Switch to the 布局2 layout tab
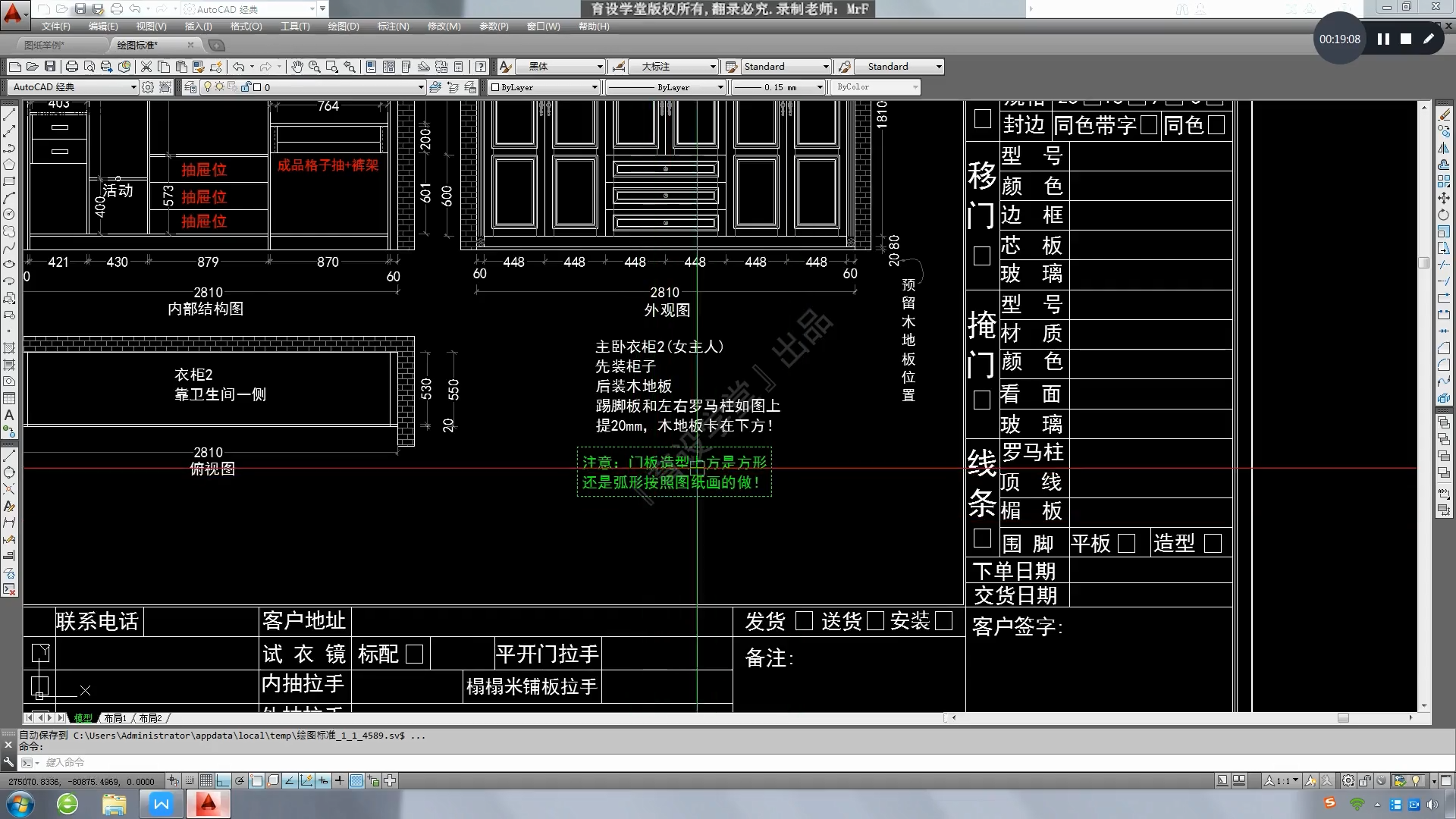Image resolution: width=1456 pixels, height=819 pixels. 150,718
